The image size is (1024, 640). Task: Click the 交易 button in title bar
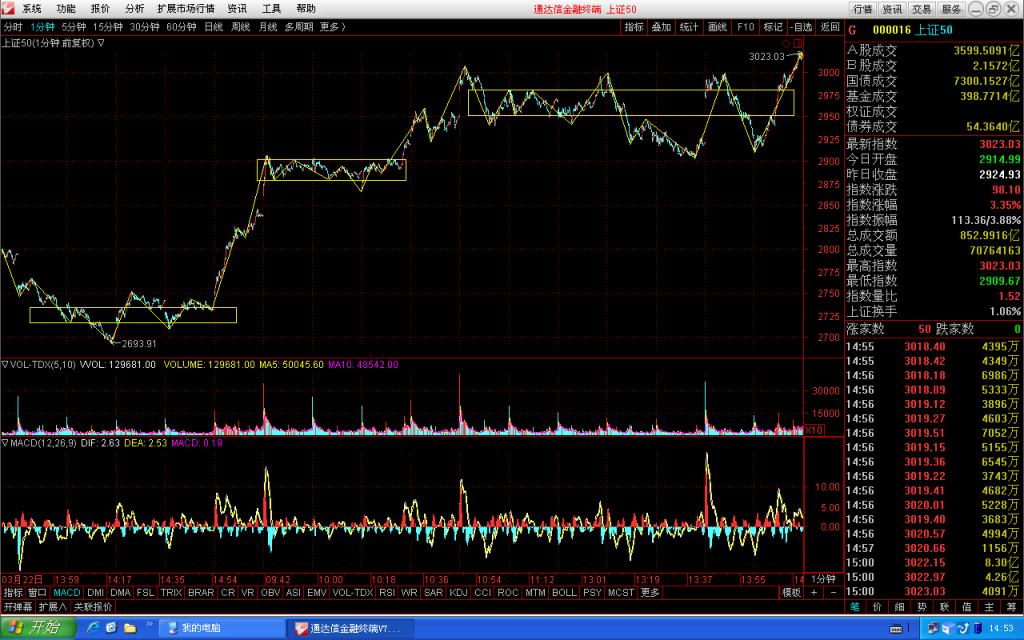921,9
